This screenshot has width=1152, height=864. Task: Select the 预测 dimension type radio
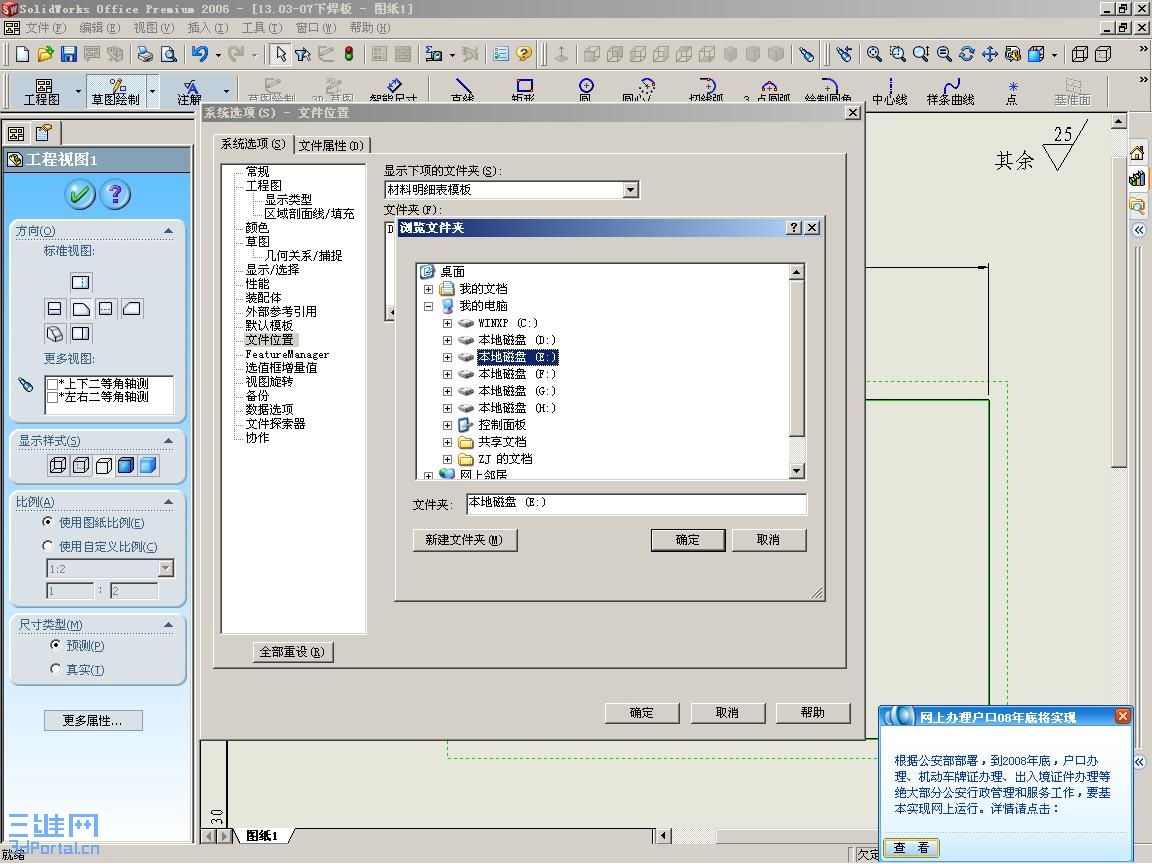pos(55,644)
